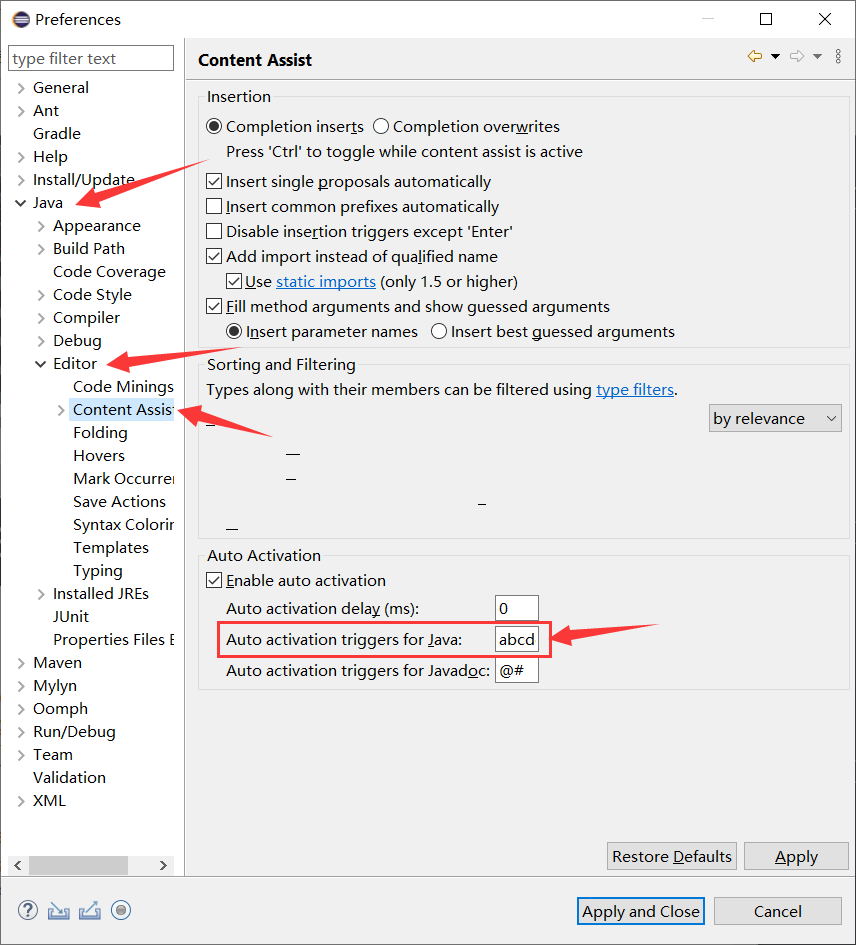This screenshot has height=945, width=856.
Task: Click the tree's horizontal scrollbar
Action: tap(90, 865)
